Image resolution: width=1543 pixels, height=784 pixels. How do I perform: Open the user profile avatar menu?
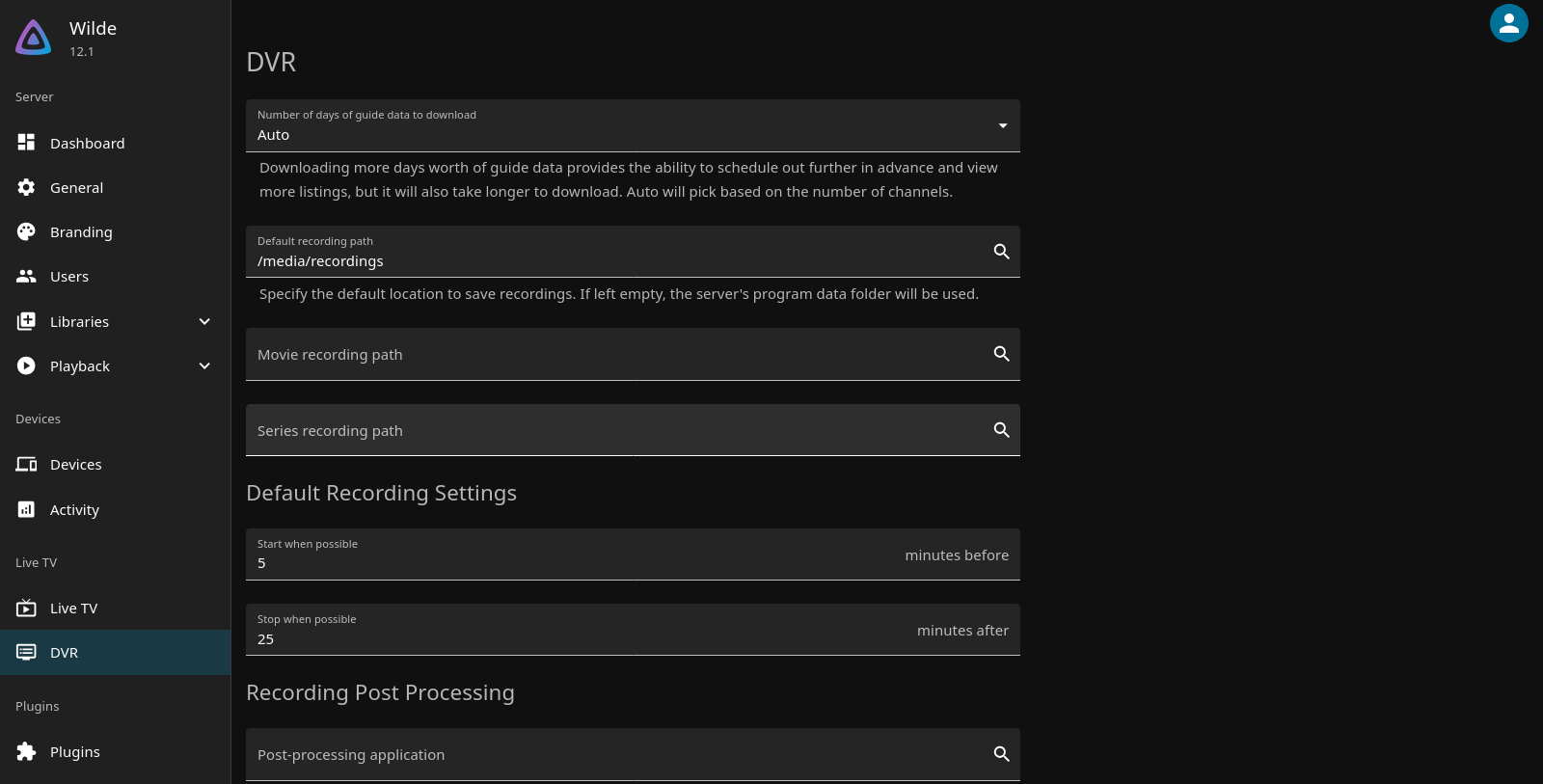click(1509, 23)
